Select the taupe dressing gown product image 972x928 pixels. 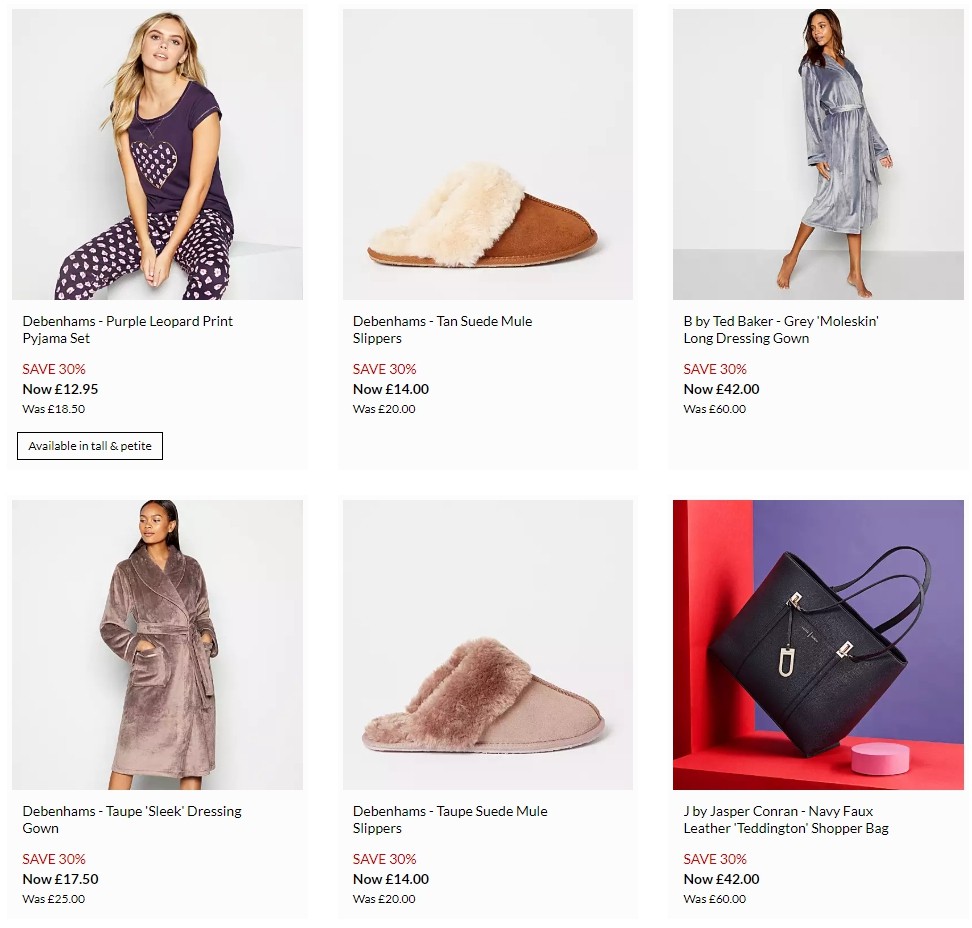coord(157,644)
